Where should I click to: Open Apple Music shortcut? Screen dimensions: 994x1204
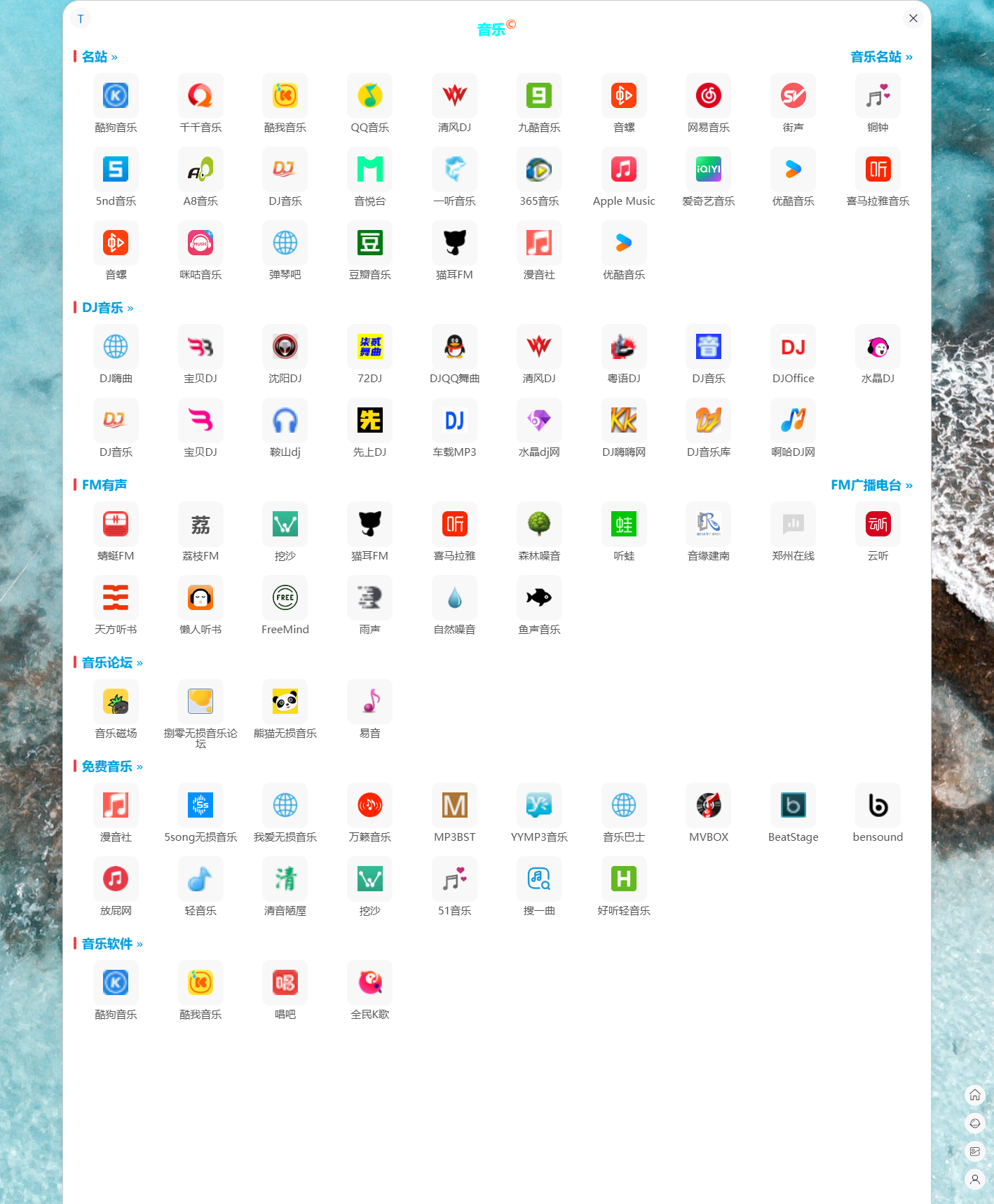tap(623, 170)
